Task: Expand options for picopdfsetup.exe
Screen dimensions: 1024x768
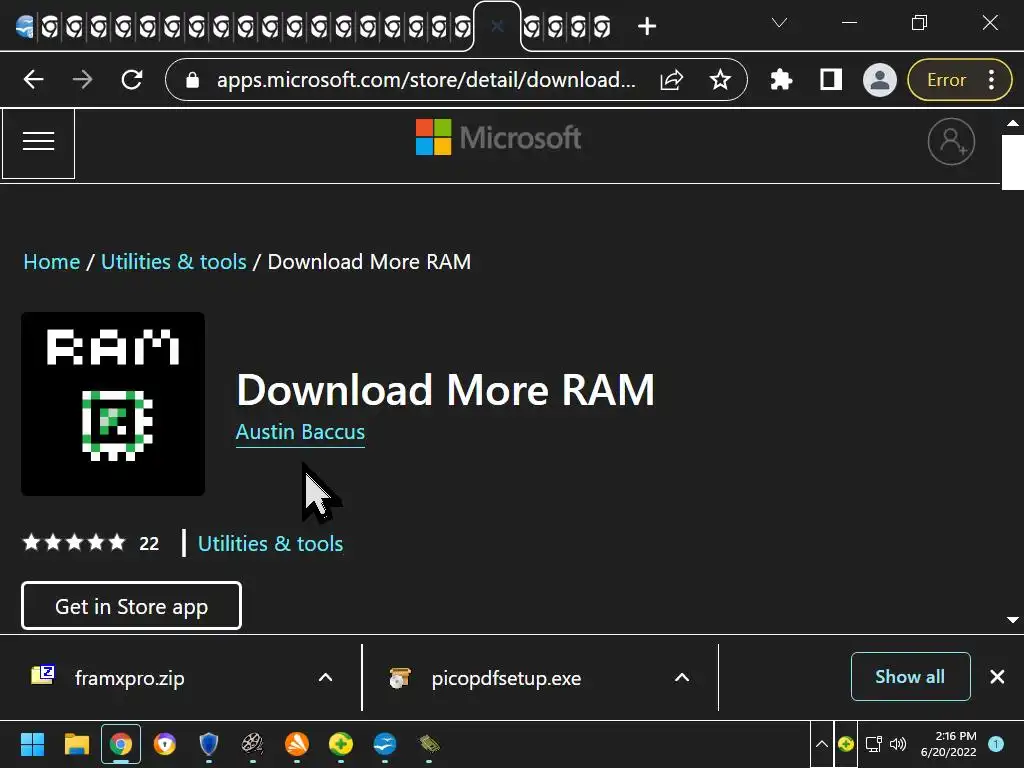Action: (682, 678)
